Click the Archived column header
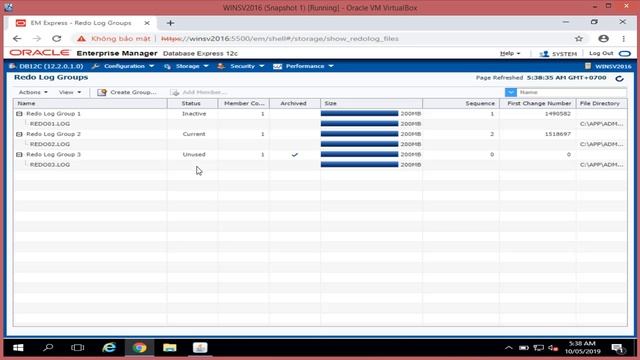The width and height of the screenshot is (640, 360). [295, 104]
